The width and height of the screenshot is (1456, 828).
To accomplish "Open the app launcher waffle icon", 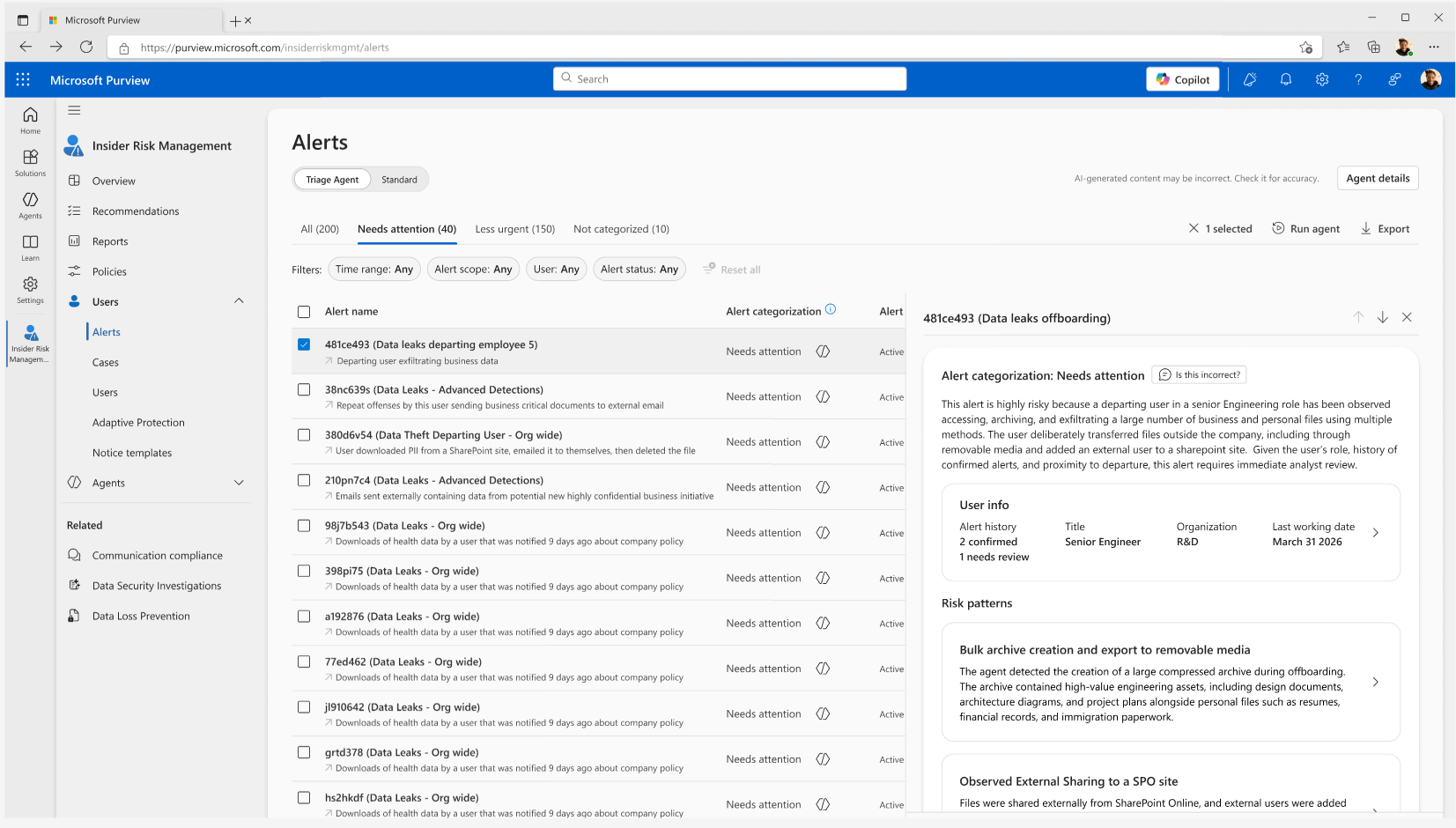I will (23, 80).
